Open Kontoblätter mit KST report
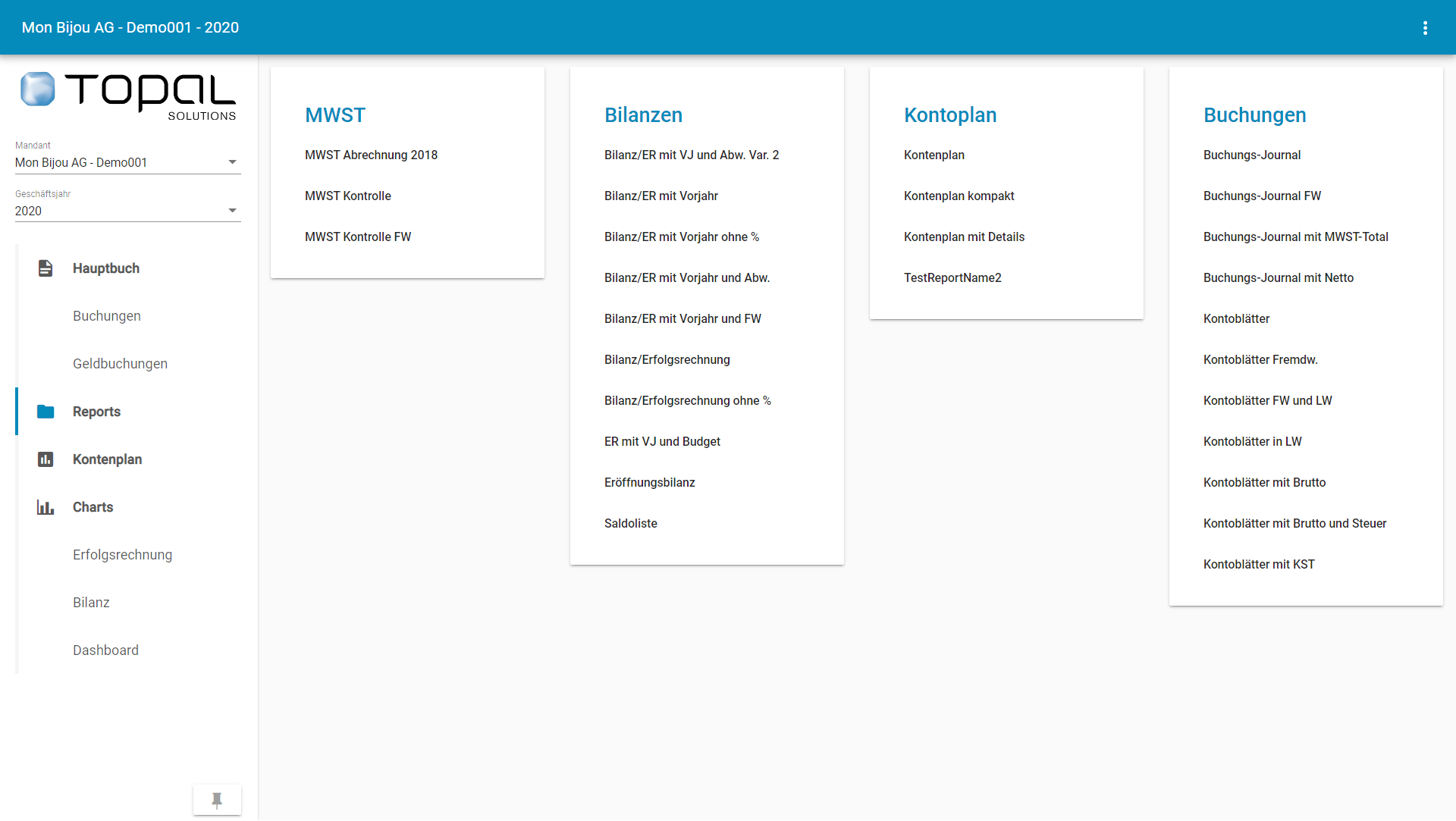The width and height of the screenshot is (1456, 821). point(1259,565)
